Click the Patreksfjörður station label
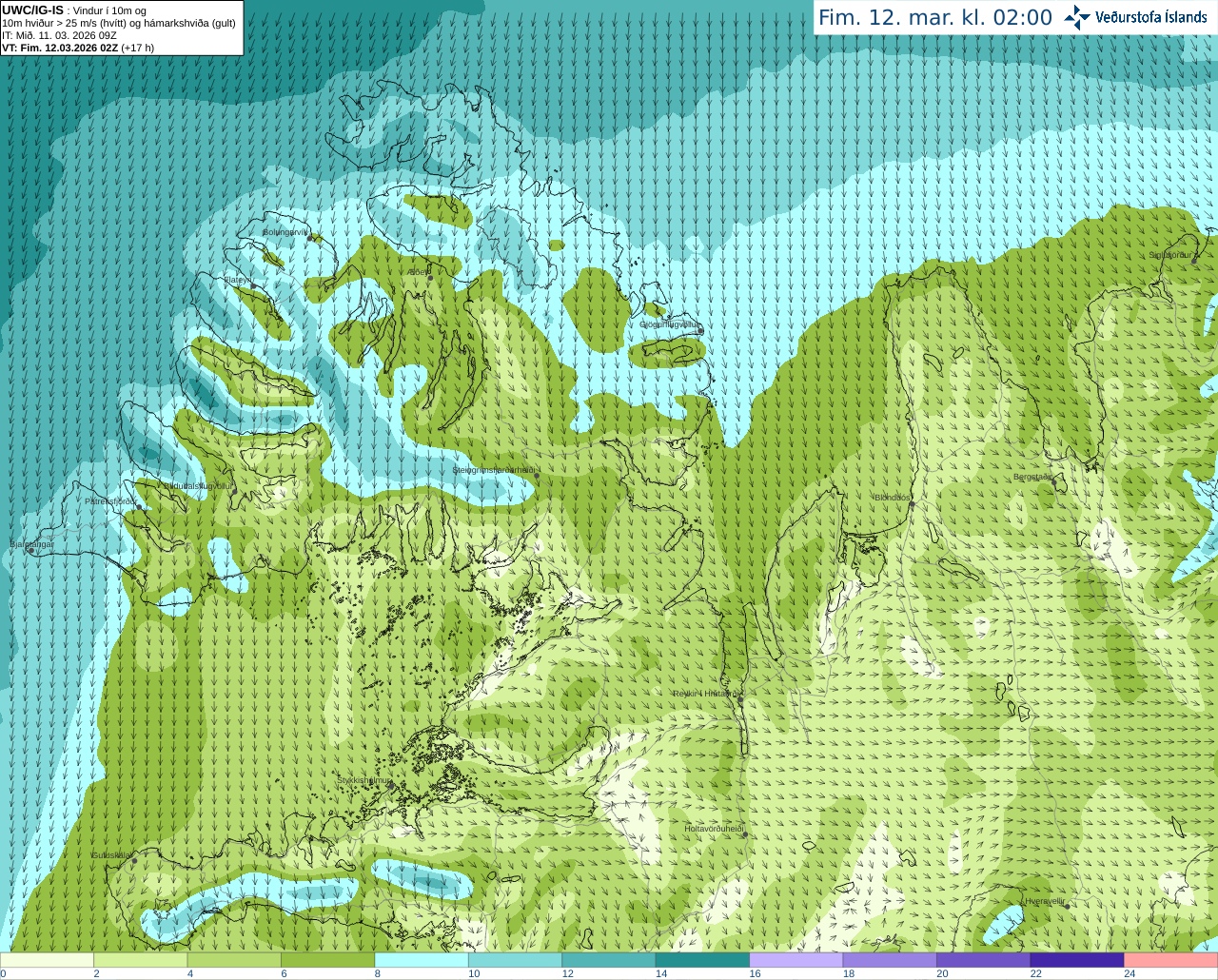Screen dimensions: 1218x980 [110, 500]
